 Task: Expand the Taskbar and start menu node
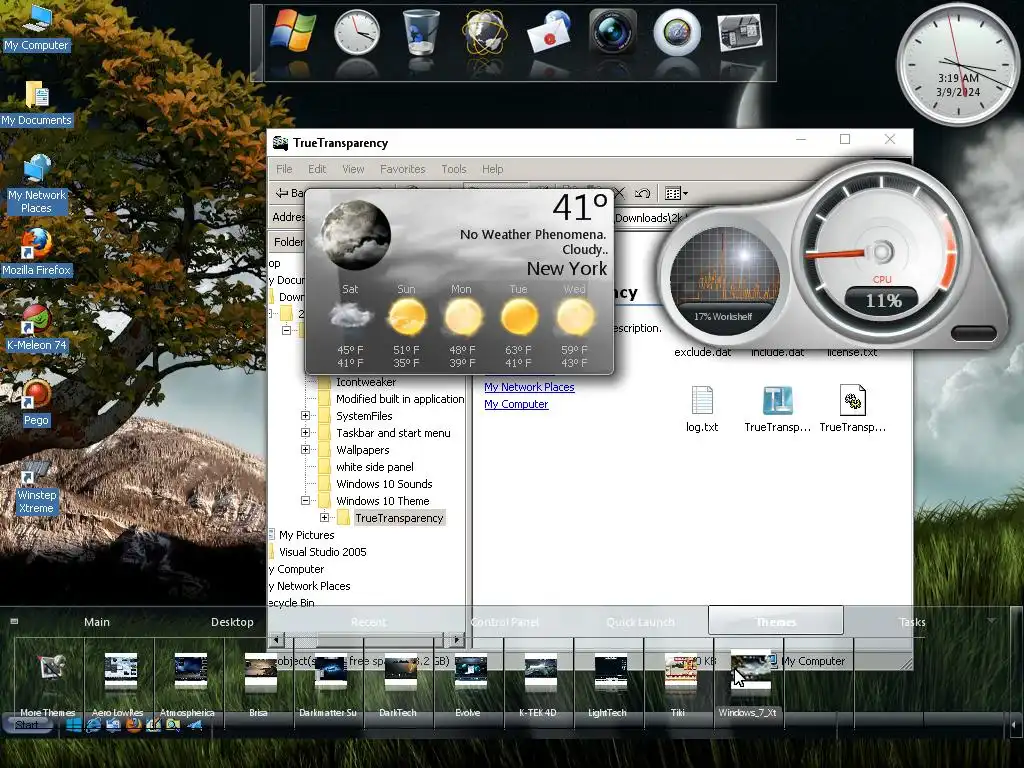tap(305, 433)
